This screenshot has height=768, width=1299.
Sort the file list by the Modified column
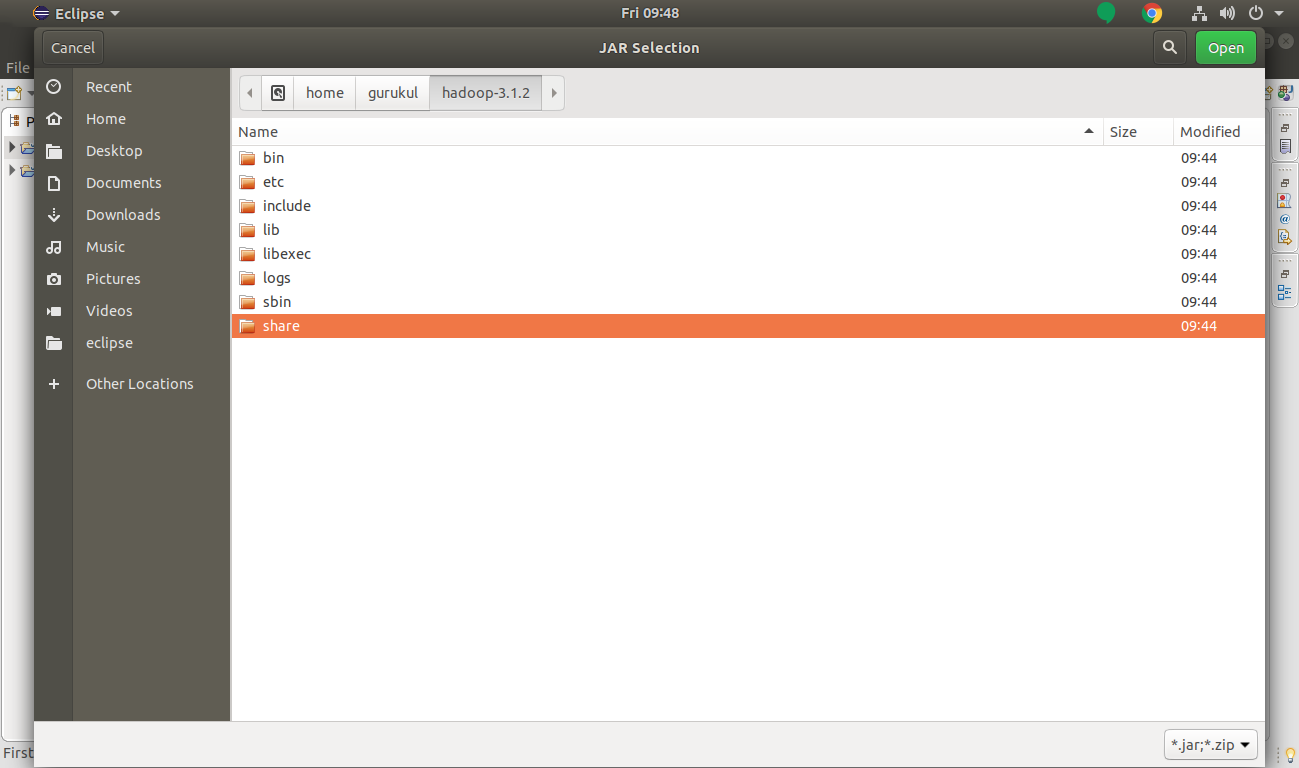point(1219,132)
